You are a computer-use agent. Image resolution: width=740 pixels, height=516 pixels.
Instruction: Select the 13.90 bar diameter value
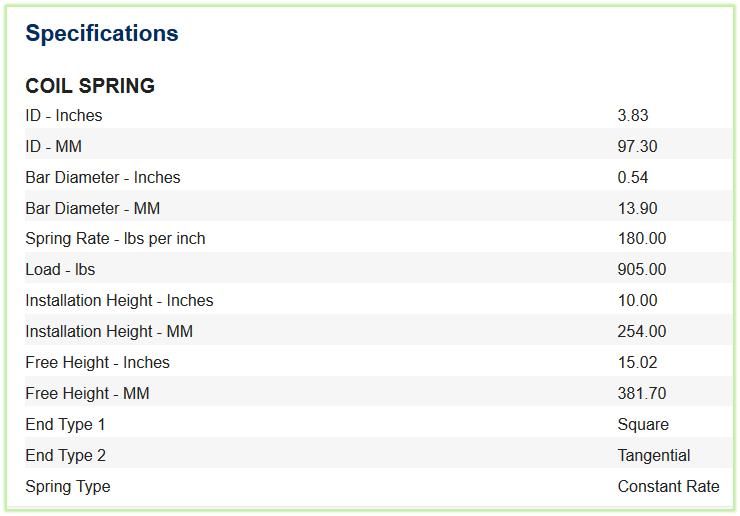tap(637, 208)
